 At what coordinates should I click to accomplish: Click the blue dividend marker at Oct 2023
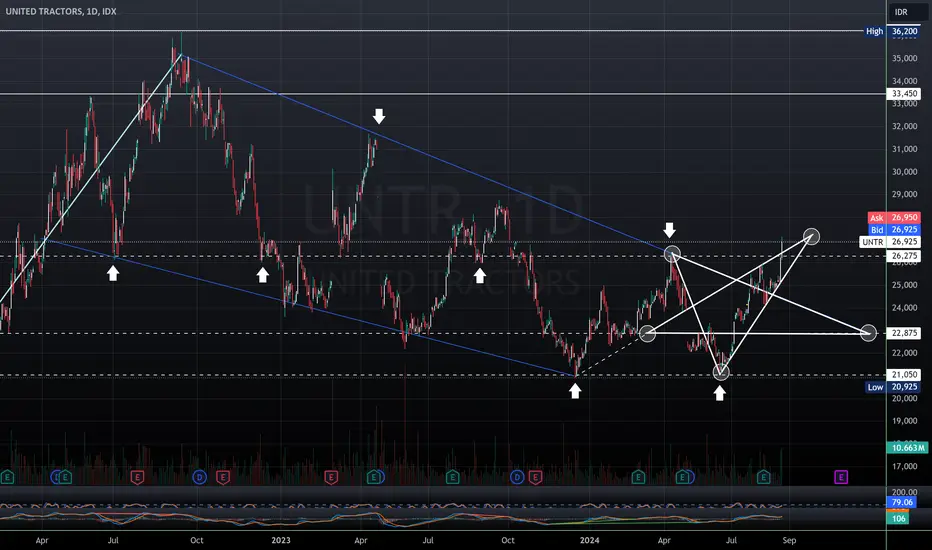[517, 477]
